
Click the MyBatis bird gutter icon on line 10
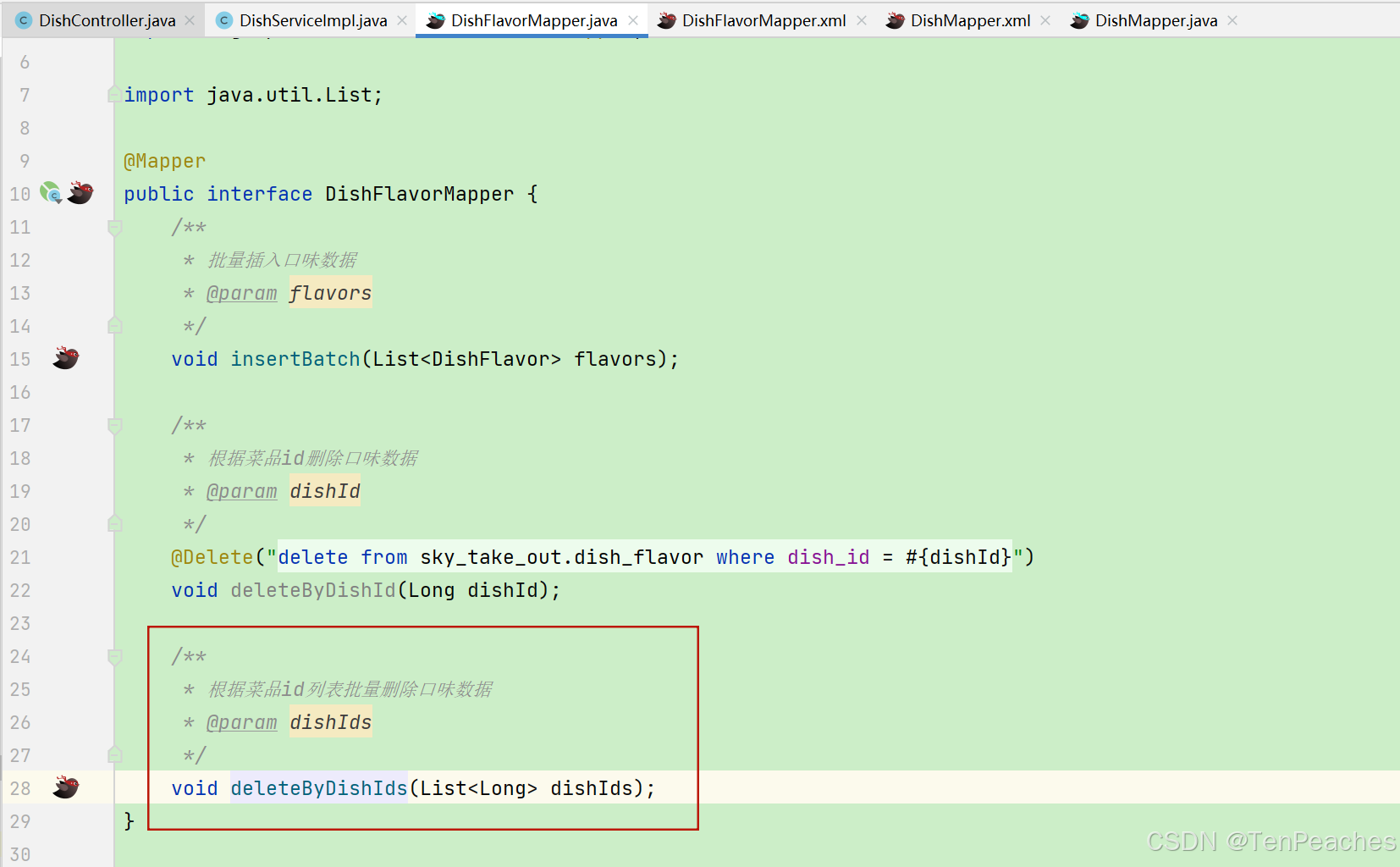(80, 193)
